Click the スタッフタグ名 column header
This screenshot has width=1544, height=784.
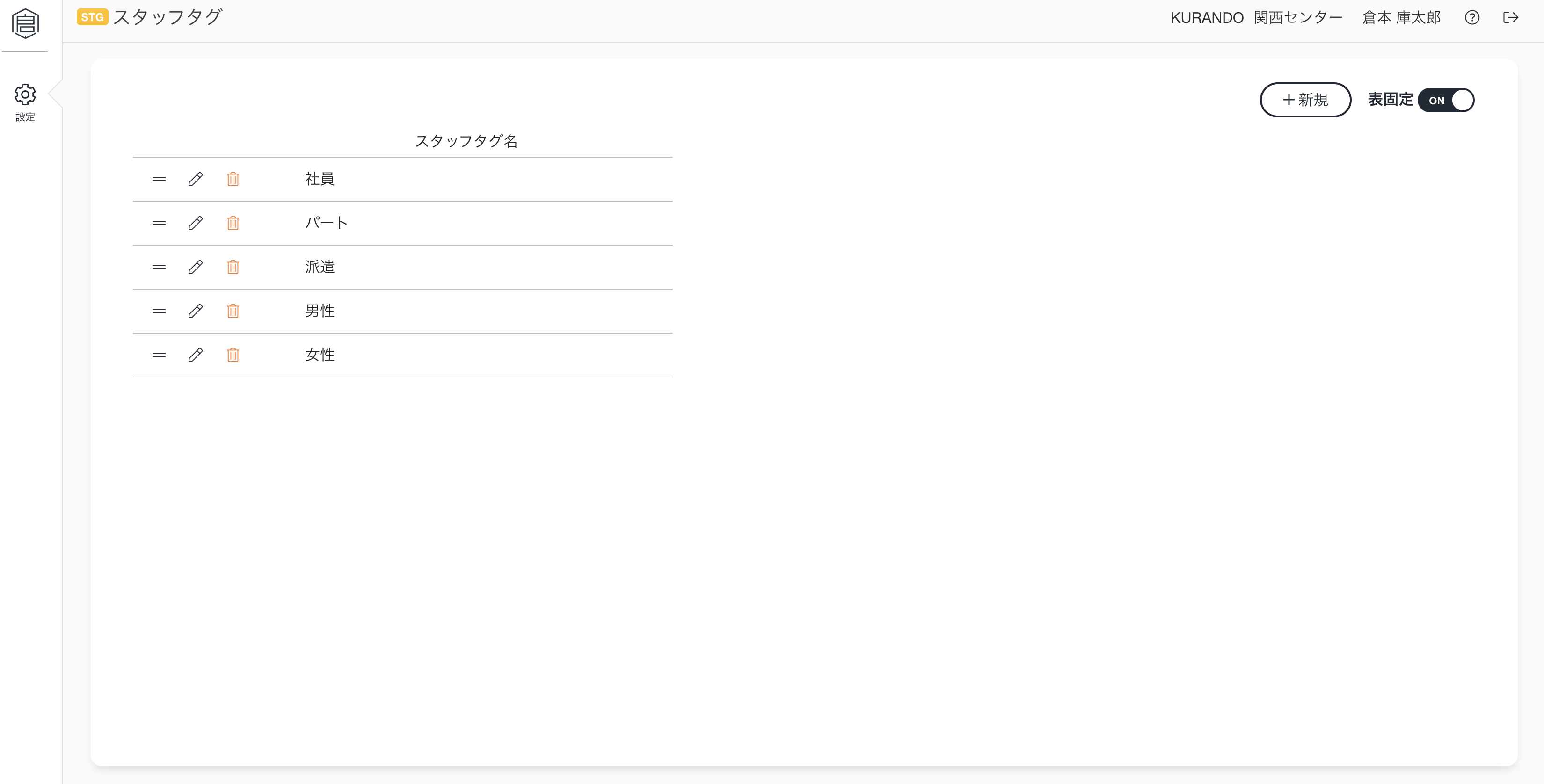[x=466, y=141]
